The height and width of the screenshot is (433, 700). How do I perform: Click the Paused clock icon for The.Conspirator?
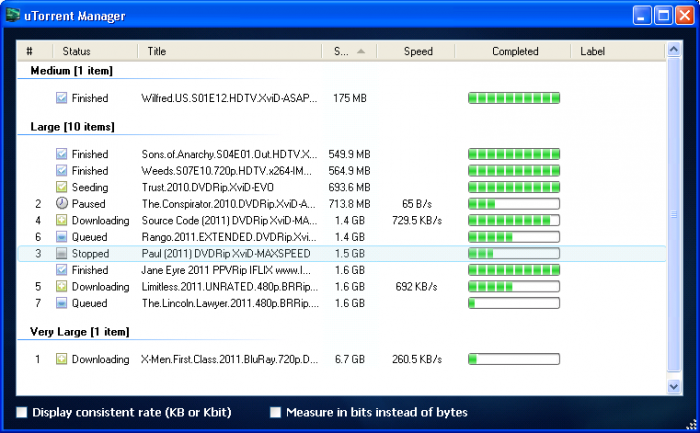pyautogui.click(x=62, y=204)
